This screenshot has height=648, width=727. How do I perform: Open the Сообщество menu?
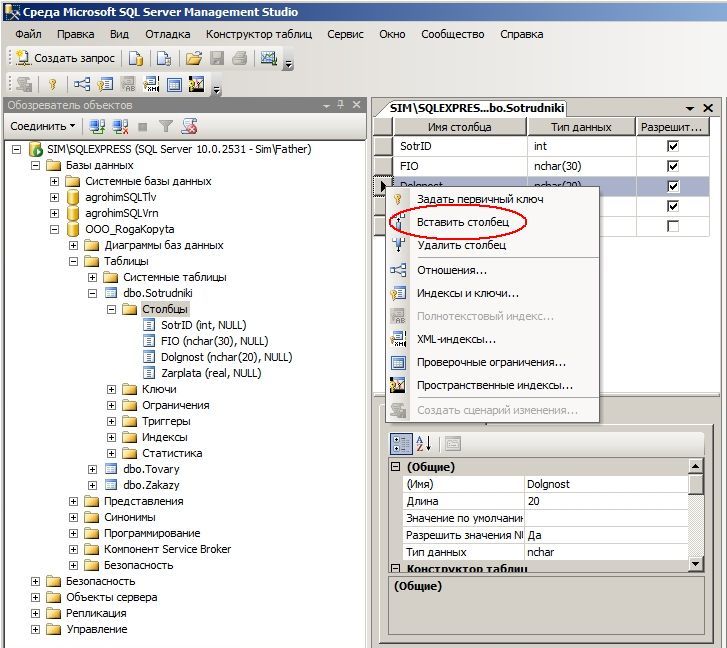[453, 34]
